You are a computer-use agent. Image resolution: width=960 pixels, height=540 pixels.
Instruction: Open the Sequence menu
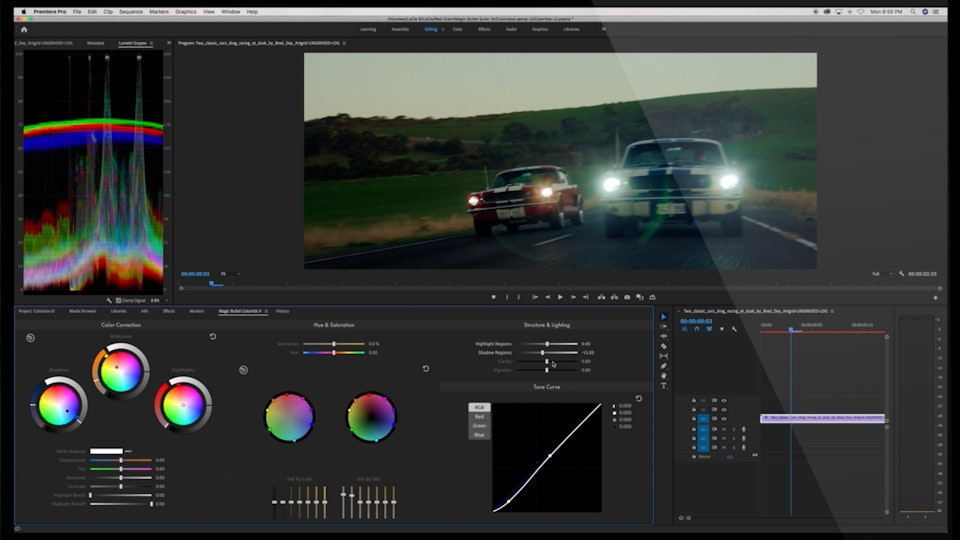pyautogui.click(x=130, y=11)
